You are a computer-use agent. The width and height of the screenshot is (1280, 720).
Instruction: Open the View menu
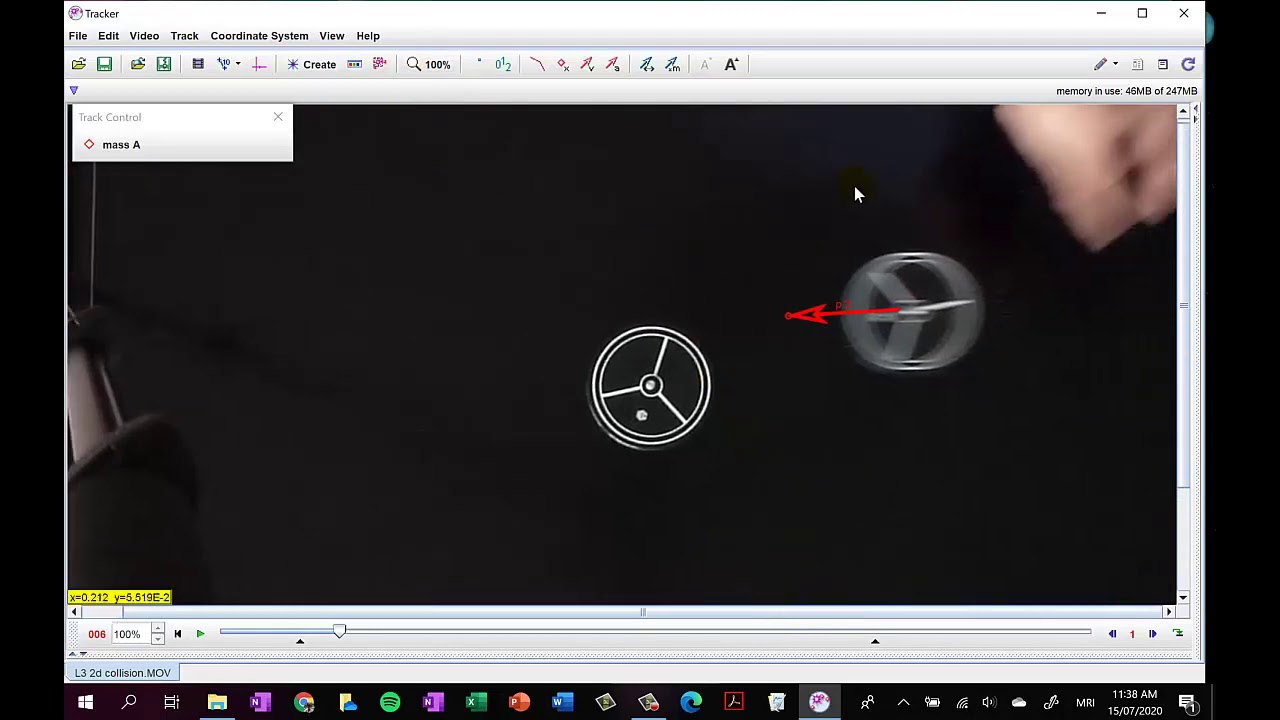tap(332, 36)
